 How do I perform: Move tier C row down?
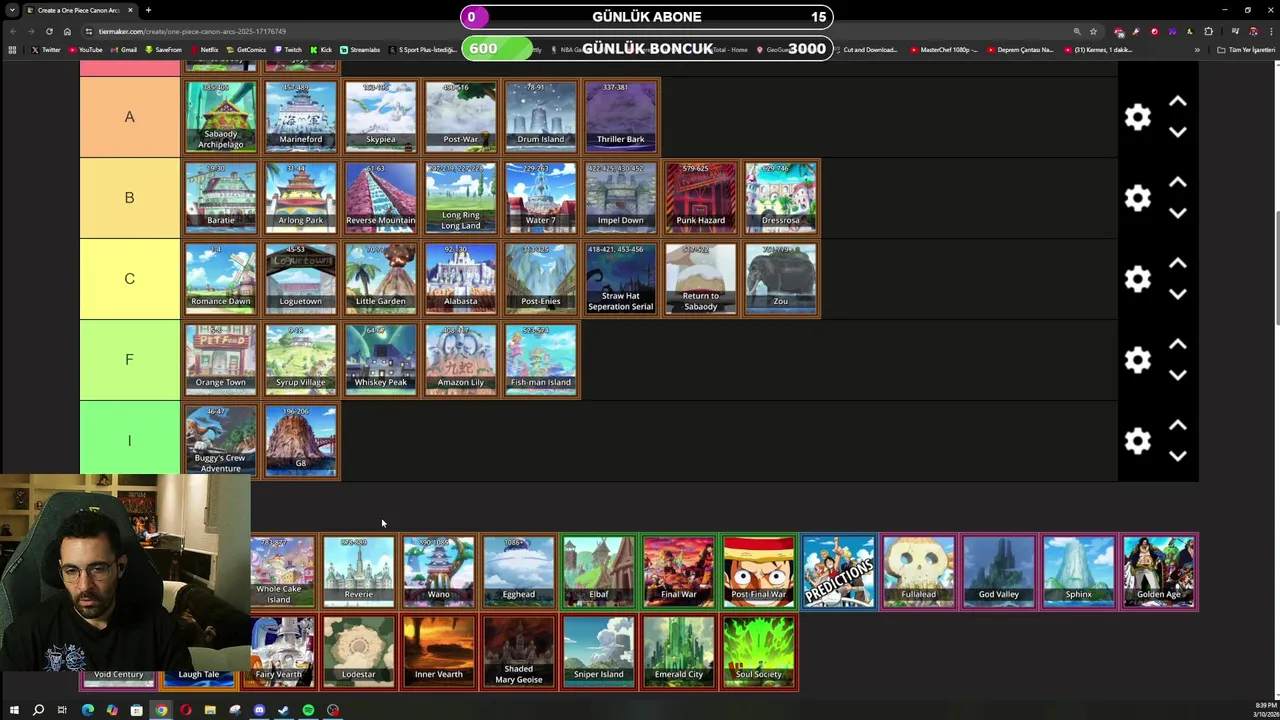[x=1178, y=294]
